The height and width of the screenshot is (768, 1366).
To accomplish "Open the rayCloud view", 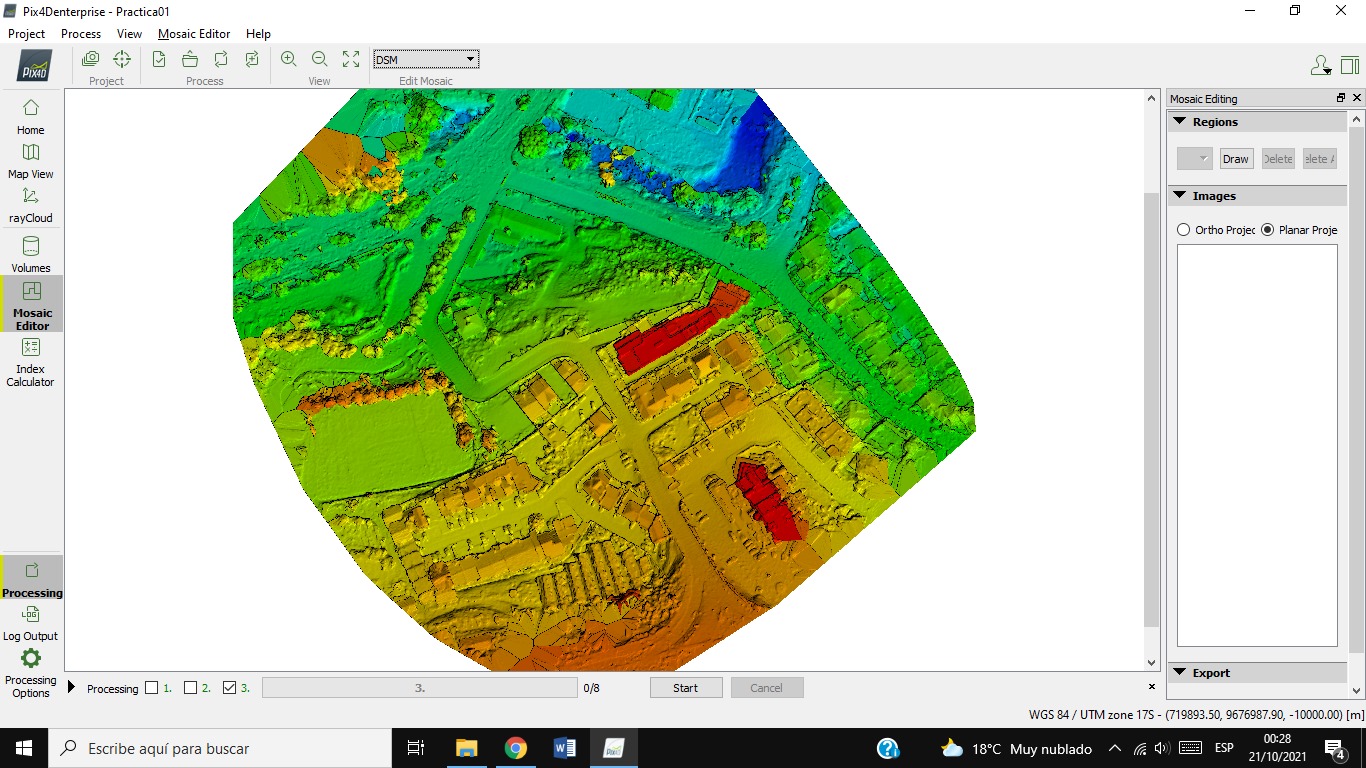I will [31, 203].
